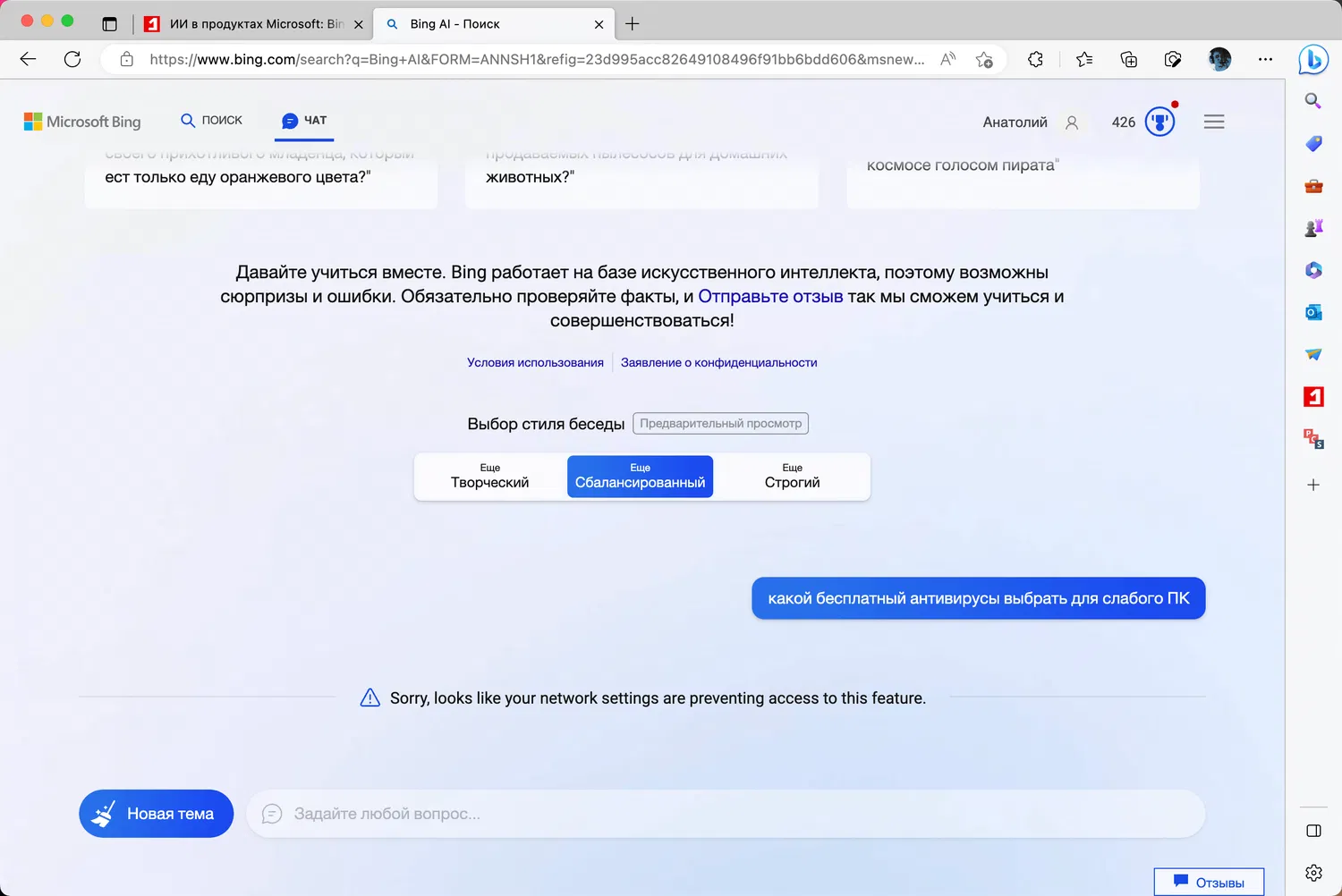Open the Drop paper-plane icon in the sidebar
Screen dimensions: 1342x896
[x=1313, y=354]
